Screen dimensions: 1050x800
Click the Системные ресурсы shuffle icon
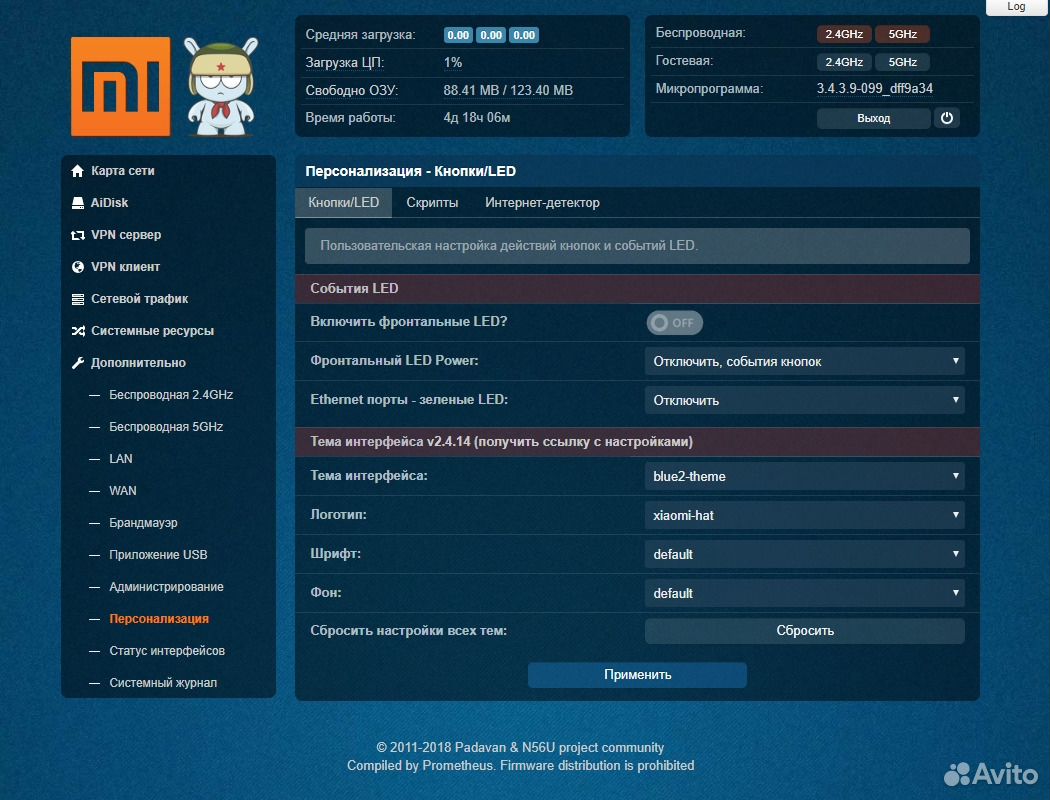click(x=78, y=331)
